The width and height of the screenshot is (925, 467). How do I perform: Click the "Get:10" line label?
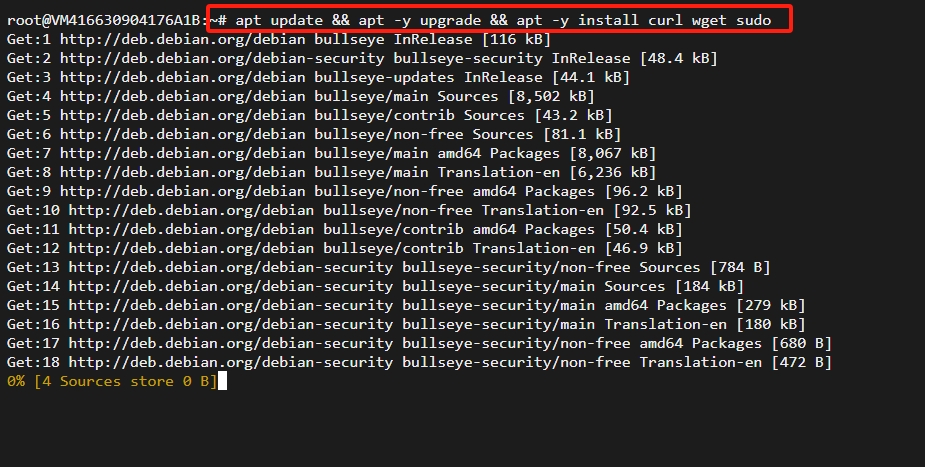[x=33, y=210]
